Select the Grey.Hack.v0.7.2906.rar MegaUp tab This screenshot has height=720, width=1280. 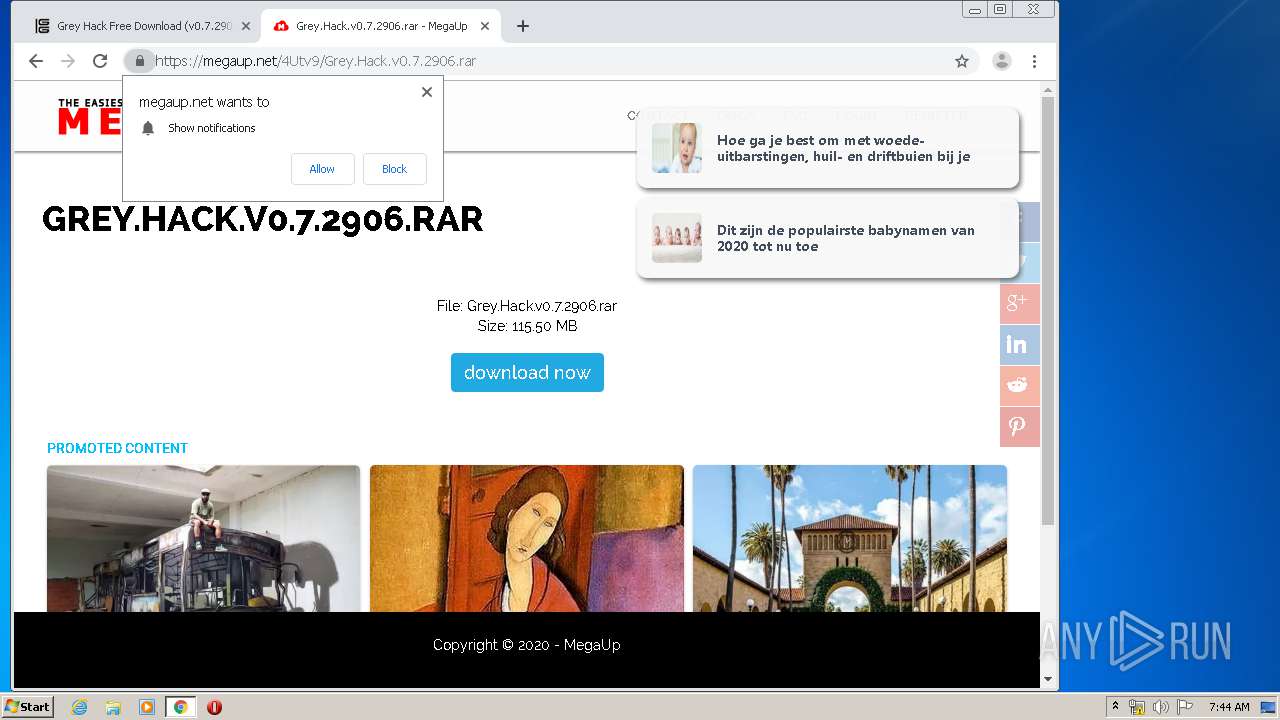pyautogui.click(x=380, y=26)
